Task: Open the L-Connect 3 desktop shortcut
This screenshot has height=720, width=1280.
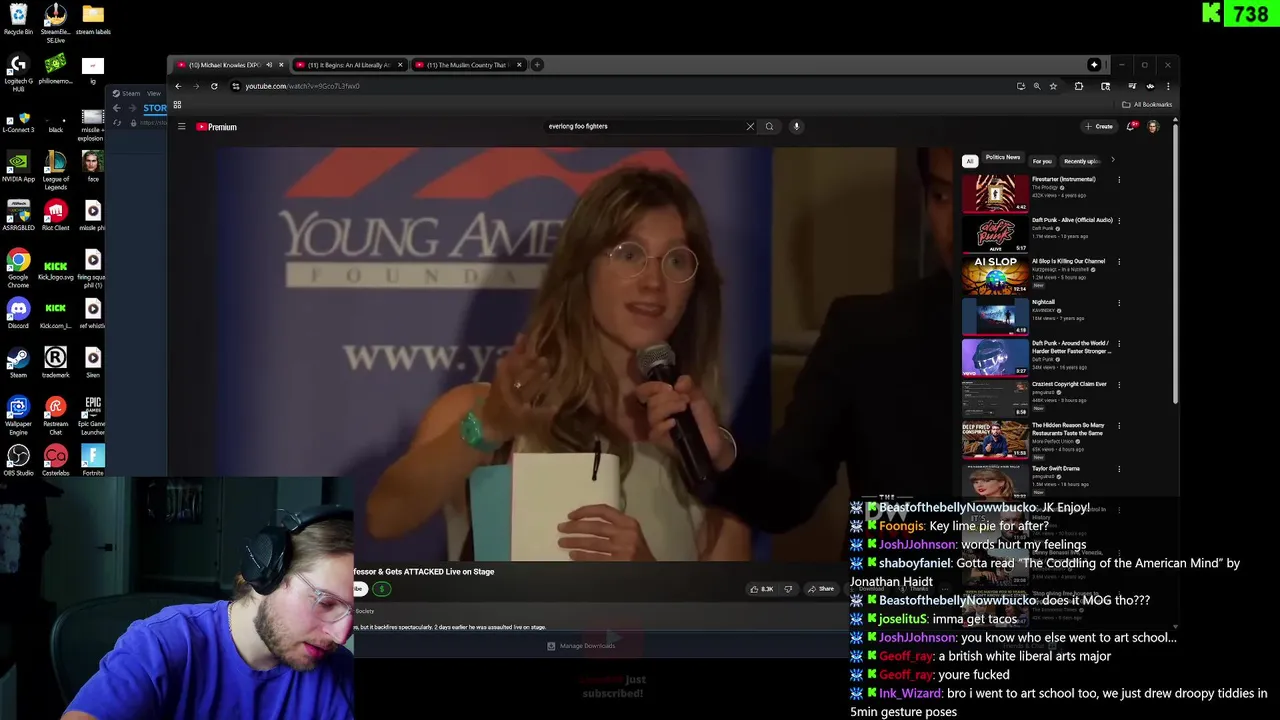Action: 18,118
